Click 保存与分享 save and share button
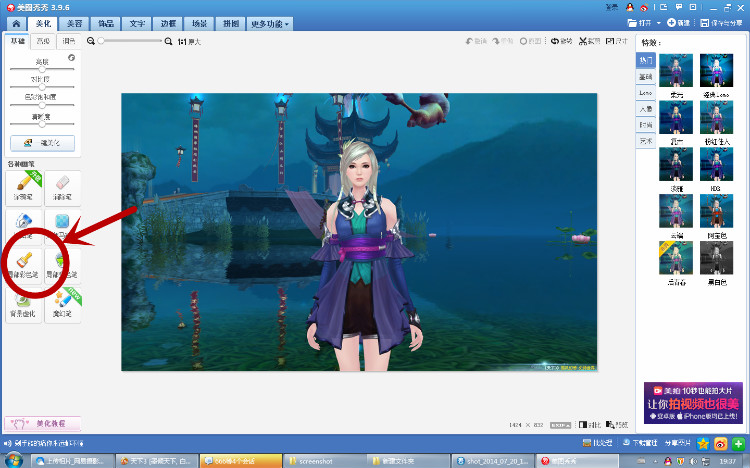Screen dimensions: 750x468 721,23
